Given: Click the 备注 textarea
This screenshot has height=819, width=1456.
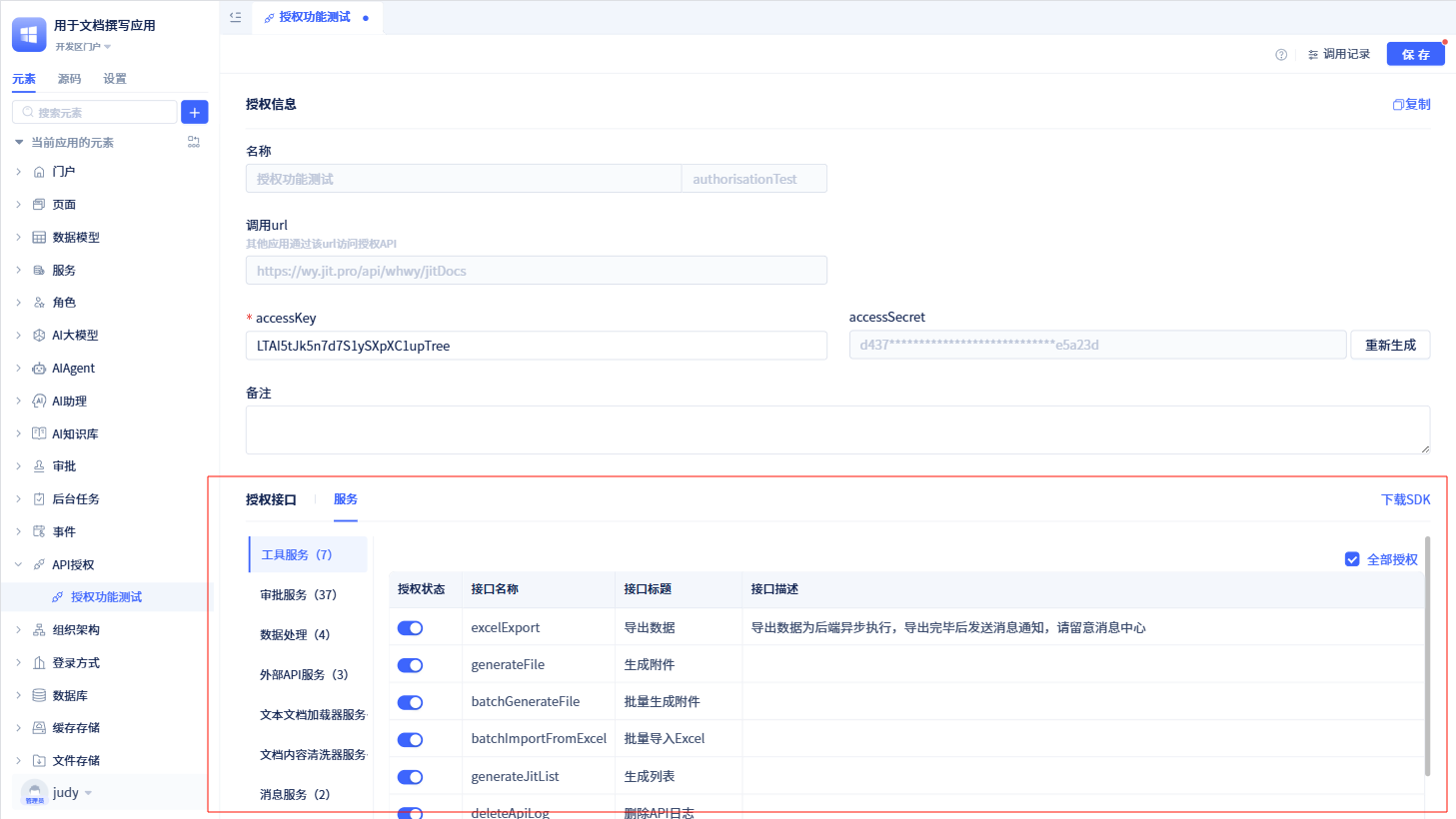Looking at the screenshot, I should (x=837, y=429).
